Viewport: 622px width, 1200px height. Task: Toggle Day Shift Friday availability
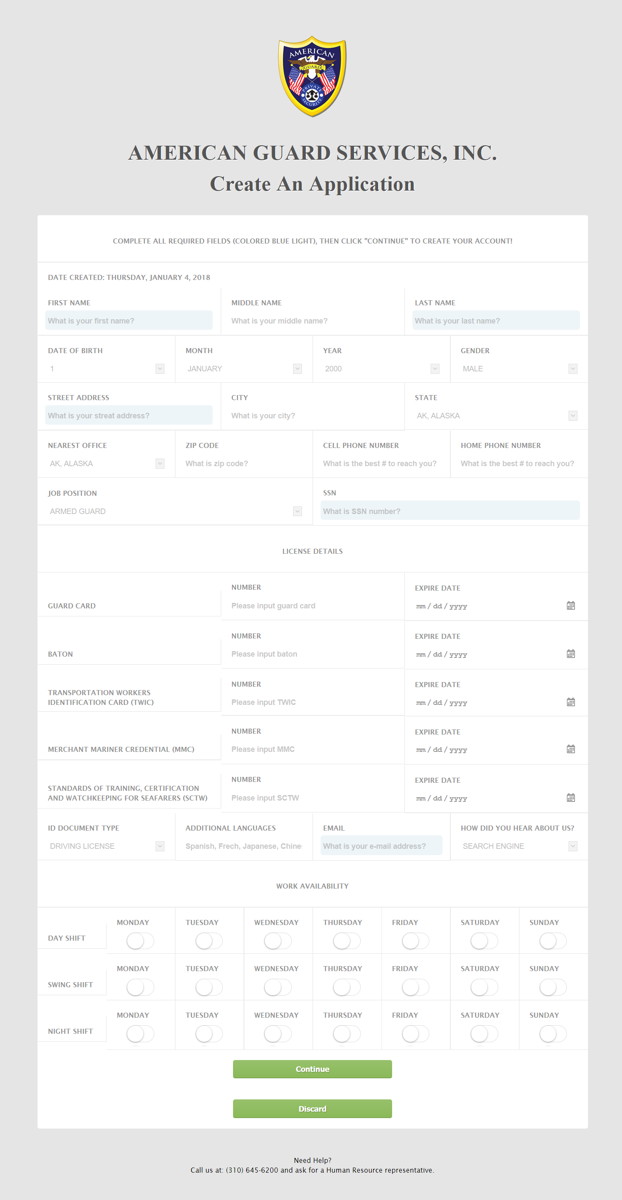tap(415, 941)
